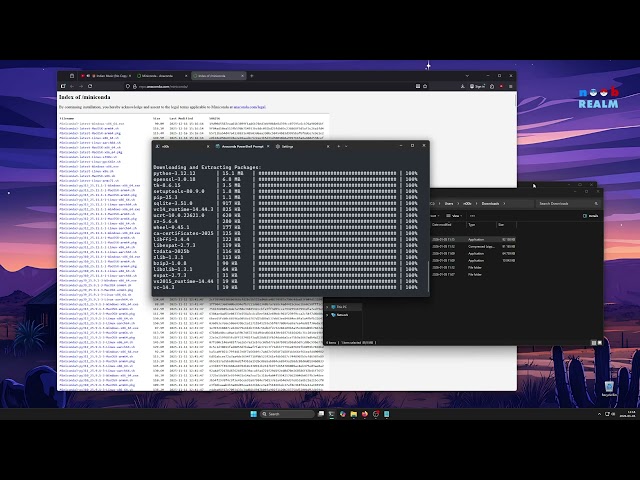640x480 pixels.
Task: Open Task View from the taskbar
Action: click(321, 414)
